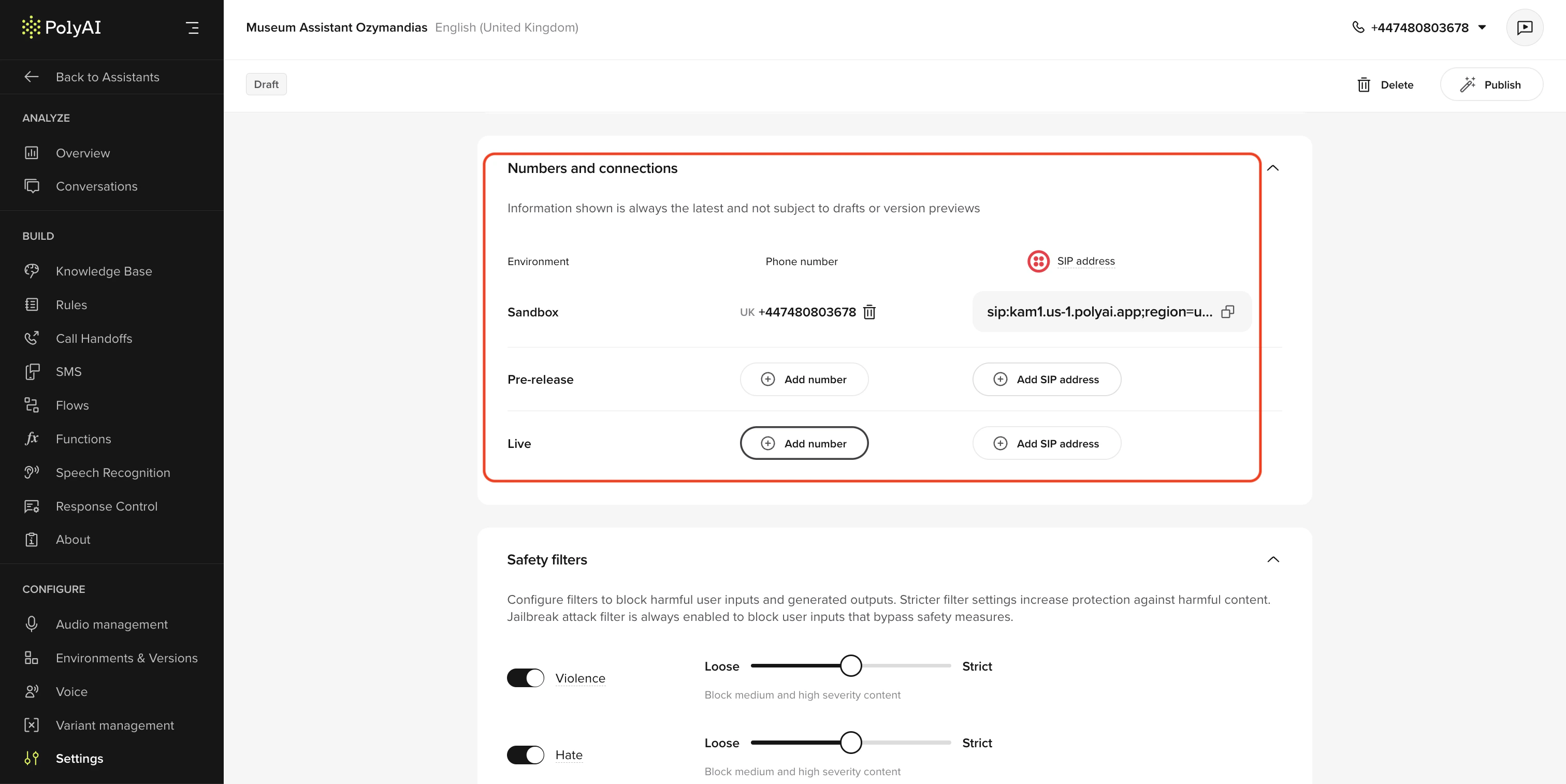
Task: Collapse the Numbers and connections section
Action: 1273,168
